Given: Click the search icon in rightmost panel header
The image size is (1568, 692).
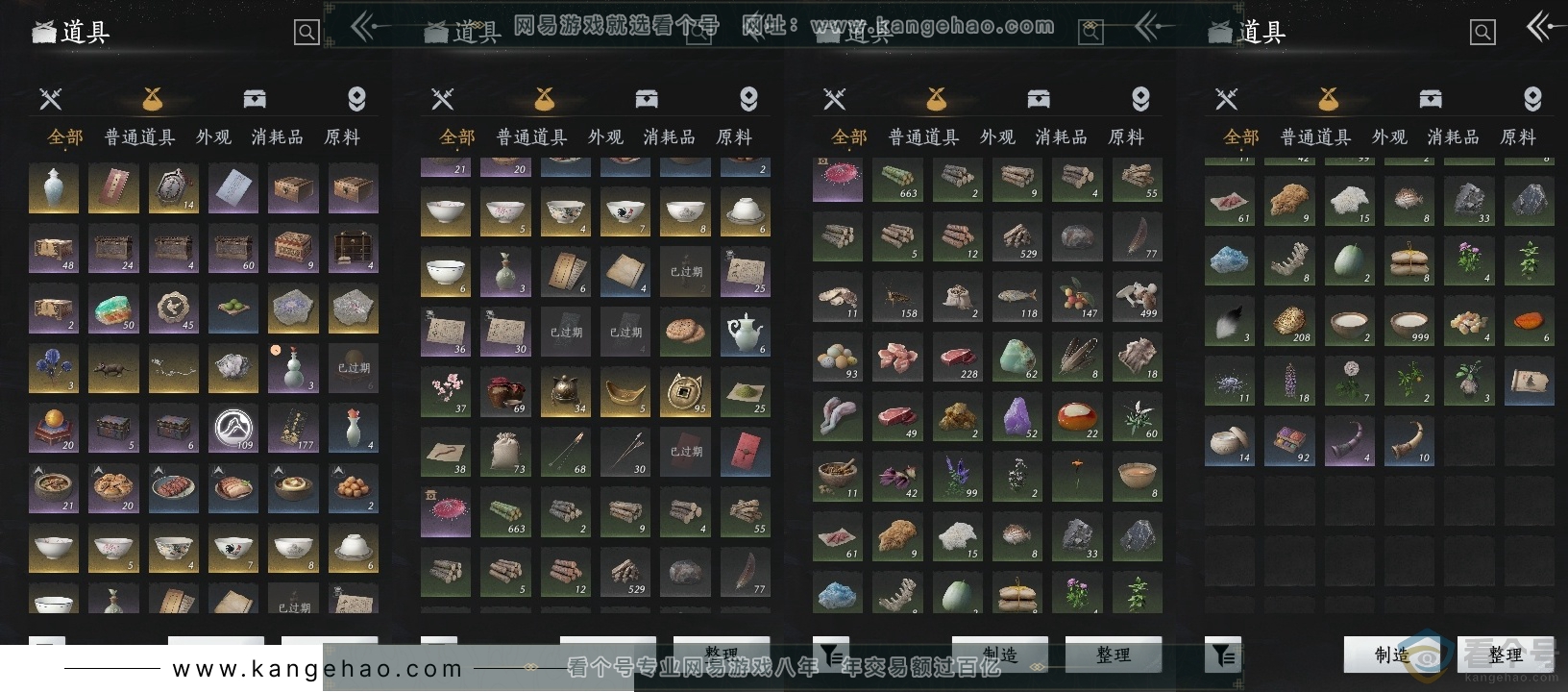Looking at the screenshot, I should (1482, 33).
